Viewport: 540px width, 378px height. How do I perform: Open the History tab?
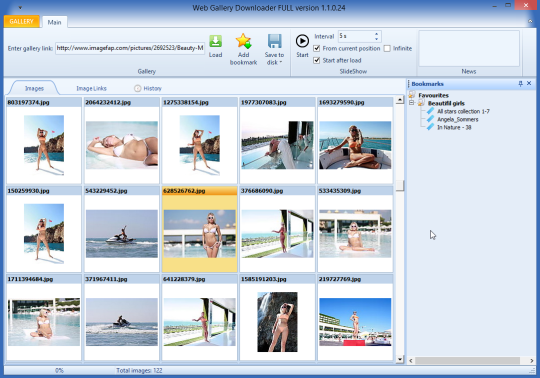tap(148, 88)
